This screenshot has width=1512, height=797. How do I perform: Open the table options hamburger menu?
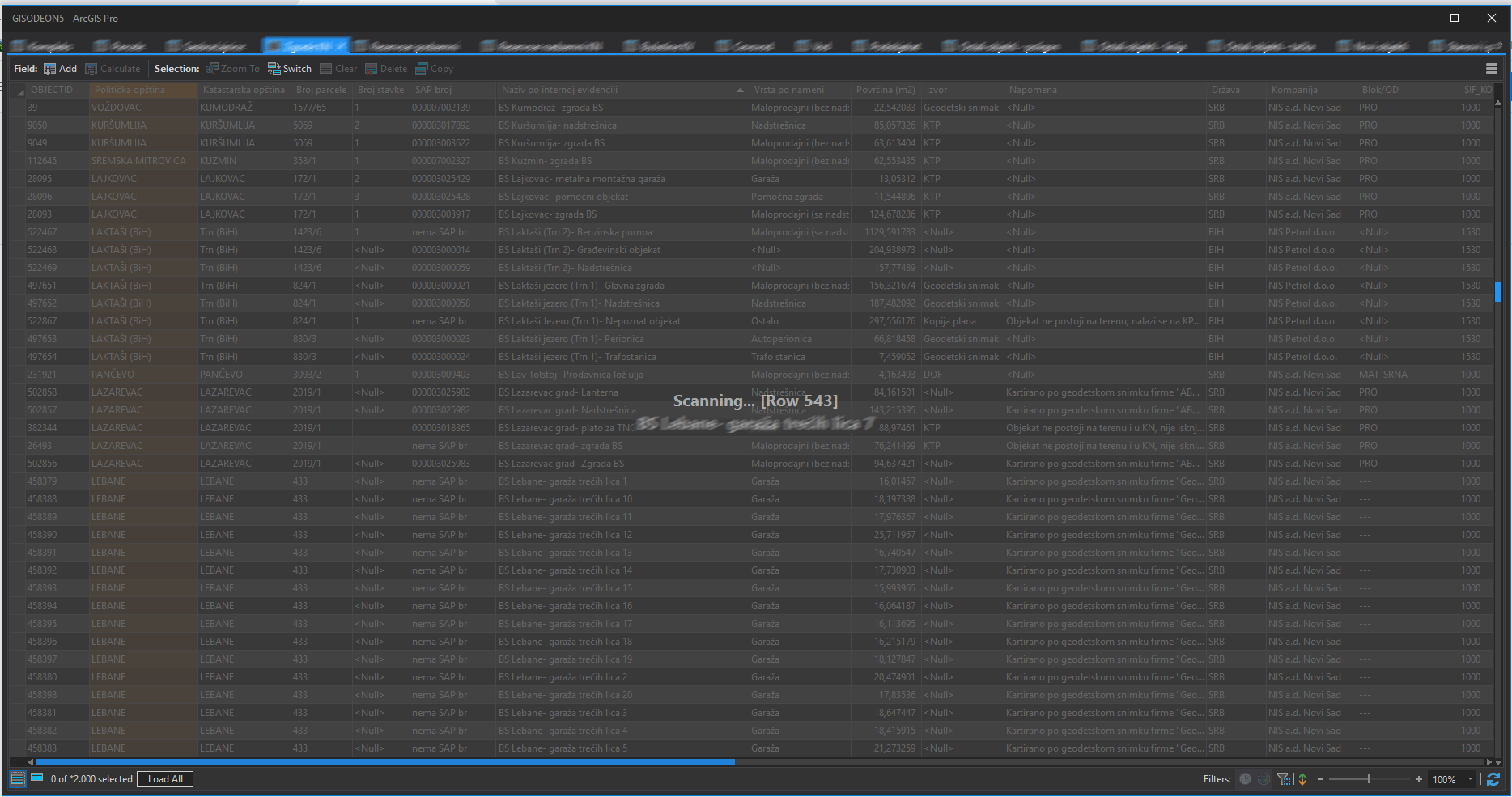1491,69
